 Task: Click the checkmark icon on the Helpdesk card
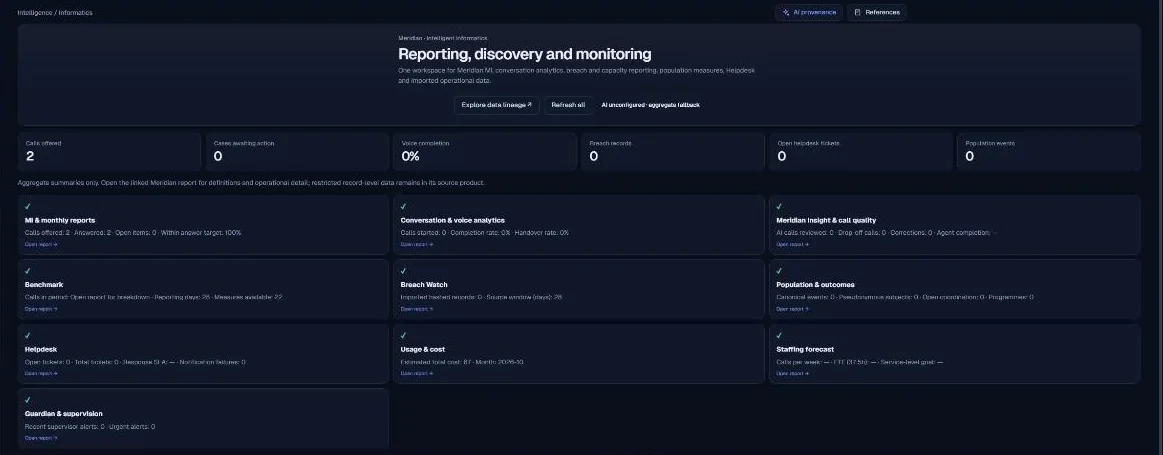click(28, 335)
